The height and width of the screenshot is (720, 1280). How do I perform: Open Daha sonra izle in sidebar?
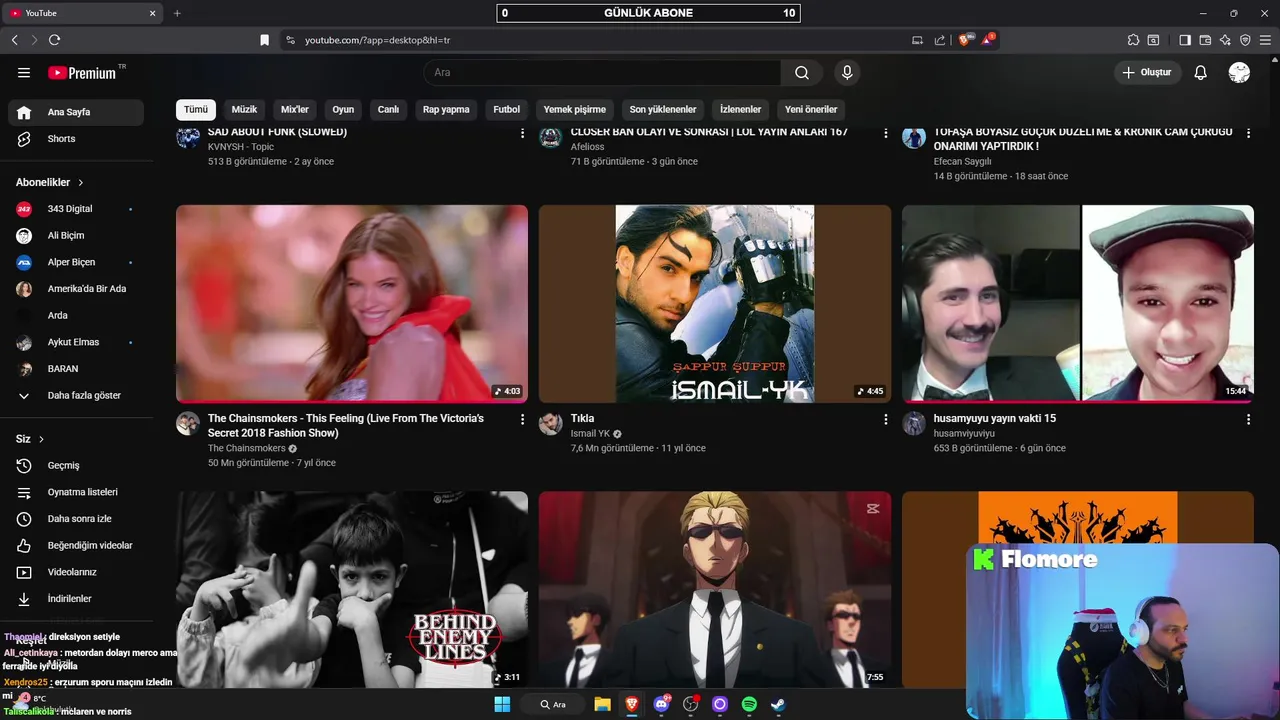pos(76,519)
